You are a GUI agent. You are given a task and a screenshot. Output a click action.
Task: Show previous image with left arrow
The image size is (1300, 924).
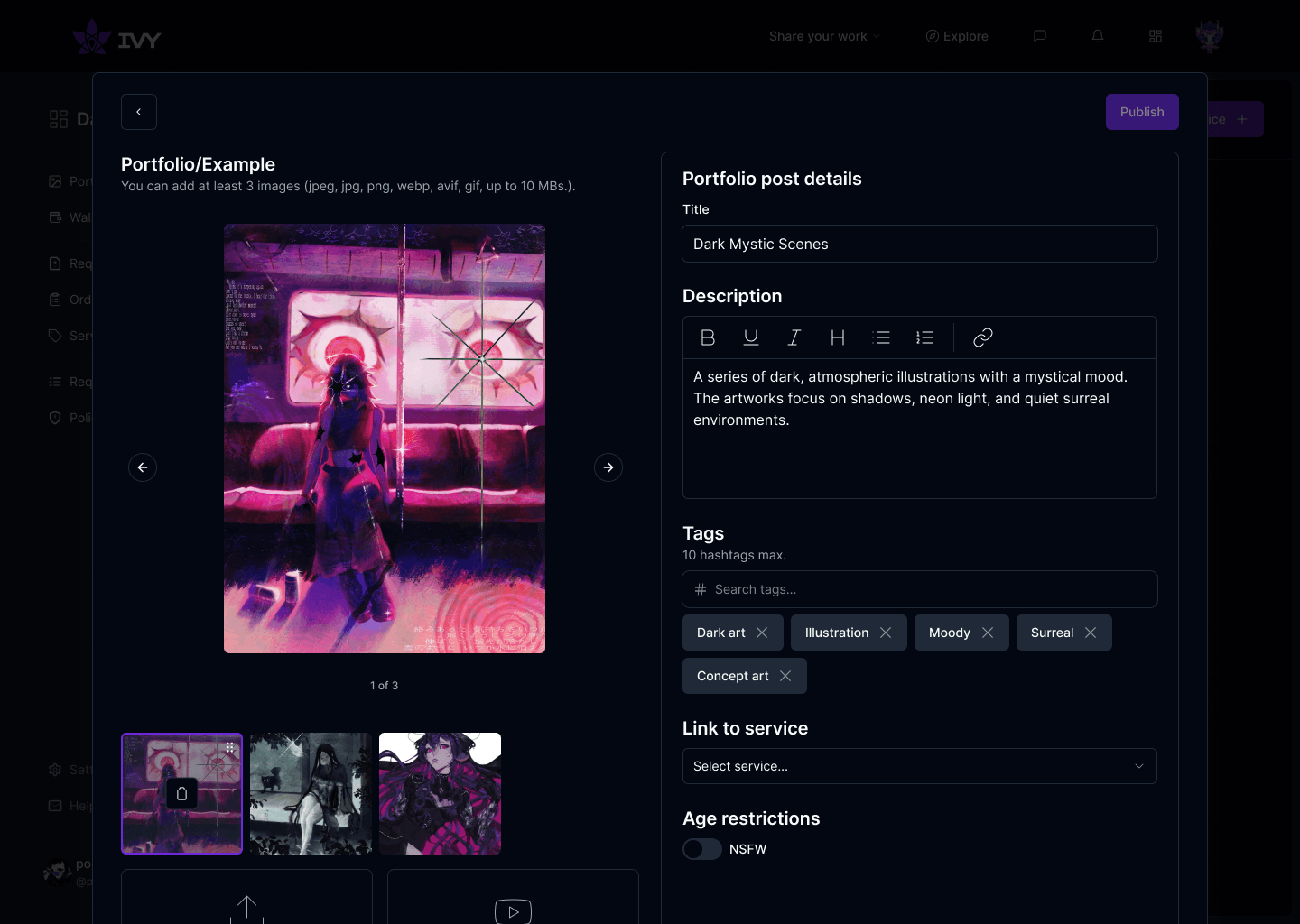[143, 467]
